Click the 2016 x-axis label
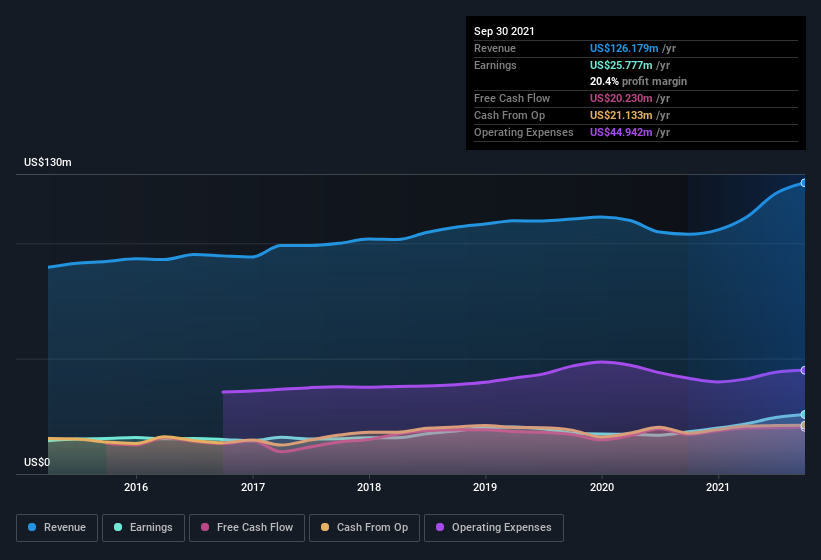Screen dimensions: 821x560 (x=136, y=487)
